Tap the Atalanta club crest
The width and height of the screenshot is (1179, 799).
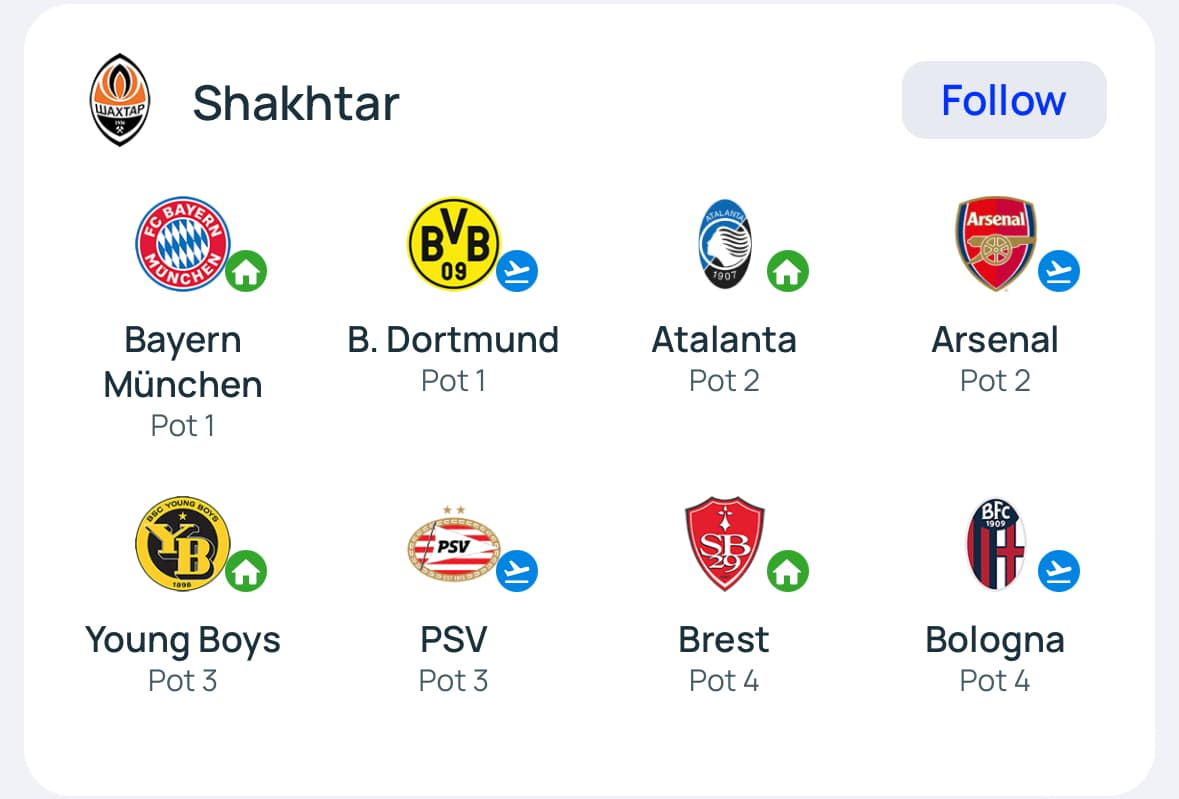(725, 244)
